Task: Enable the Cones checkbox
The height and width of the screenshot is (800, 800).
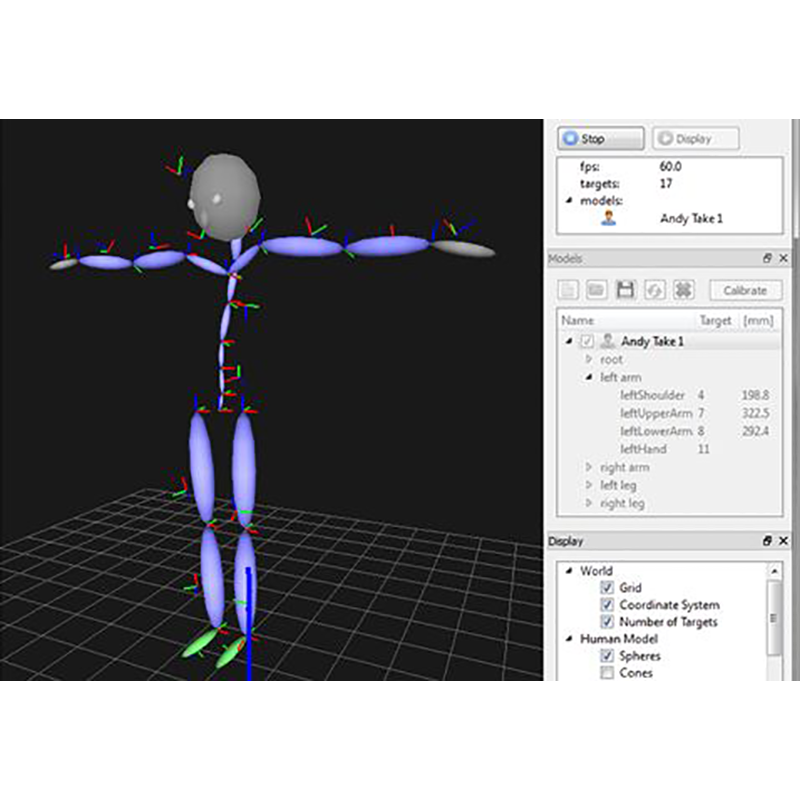Action: 607,672
